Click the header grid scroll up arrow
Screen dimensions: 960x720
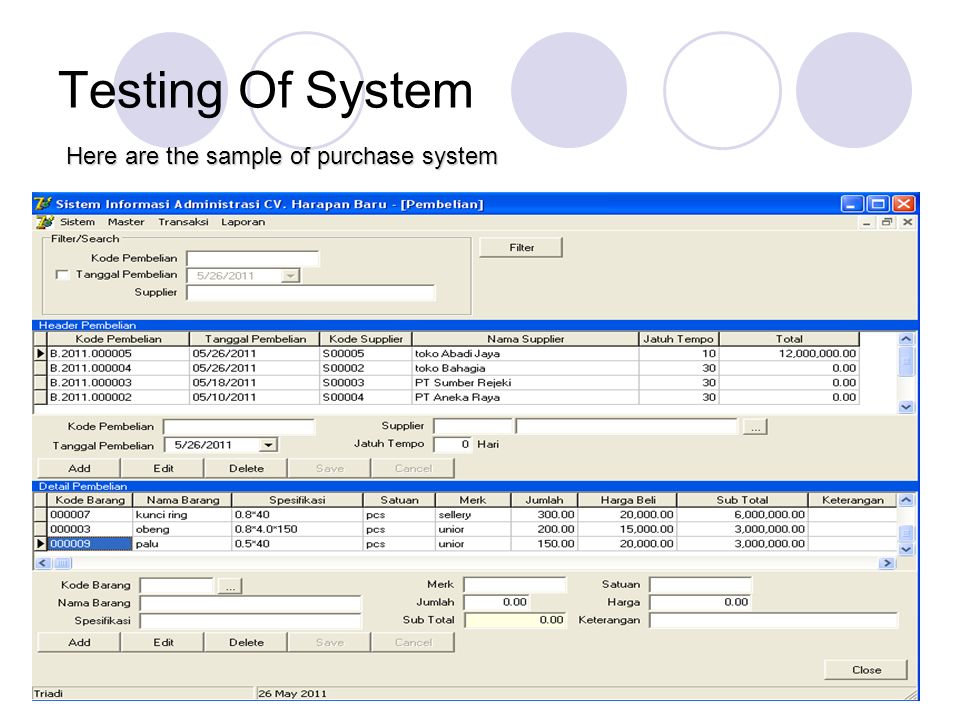click(906, 339)
